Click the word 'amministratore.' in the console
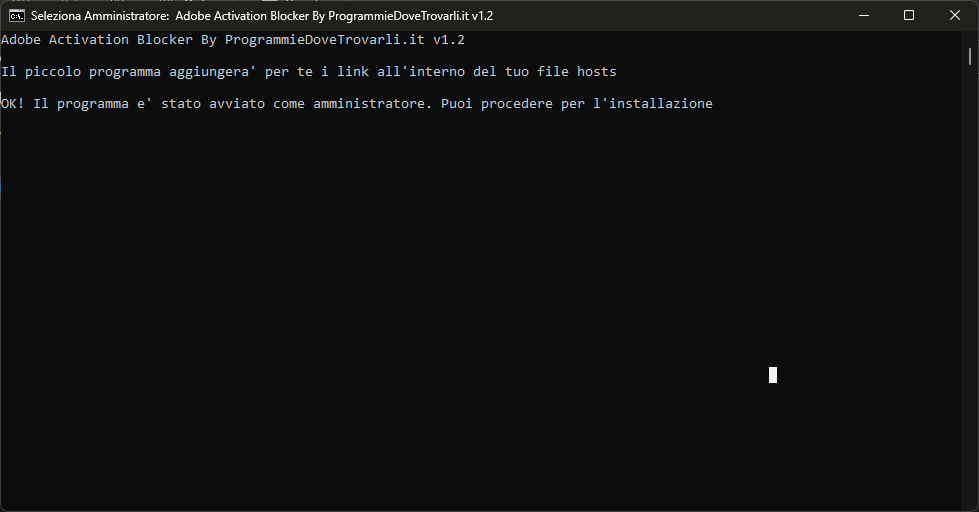This screenshot has height=512, width=979. [x=373, y=103]
